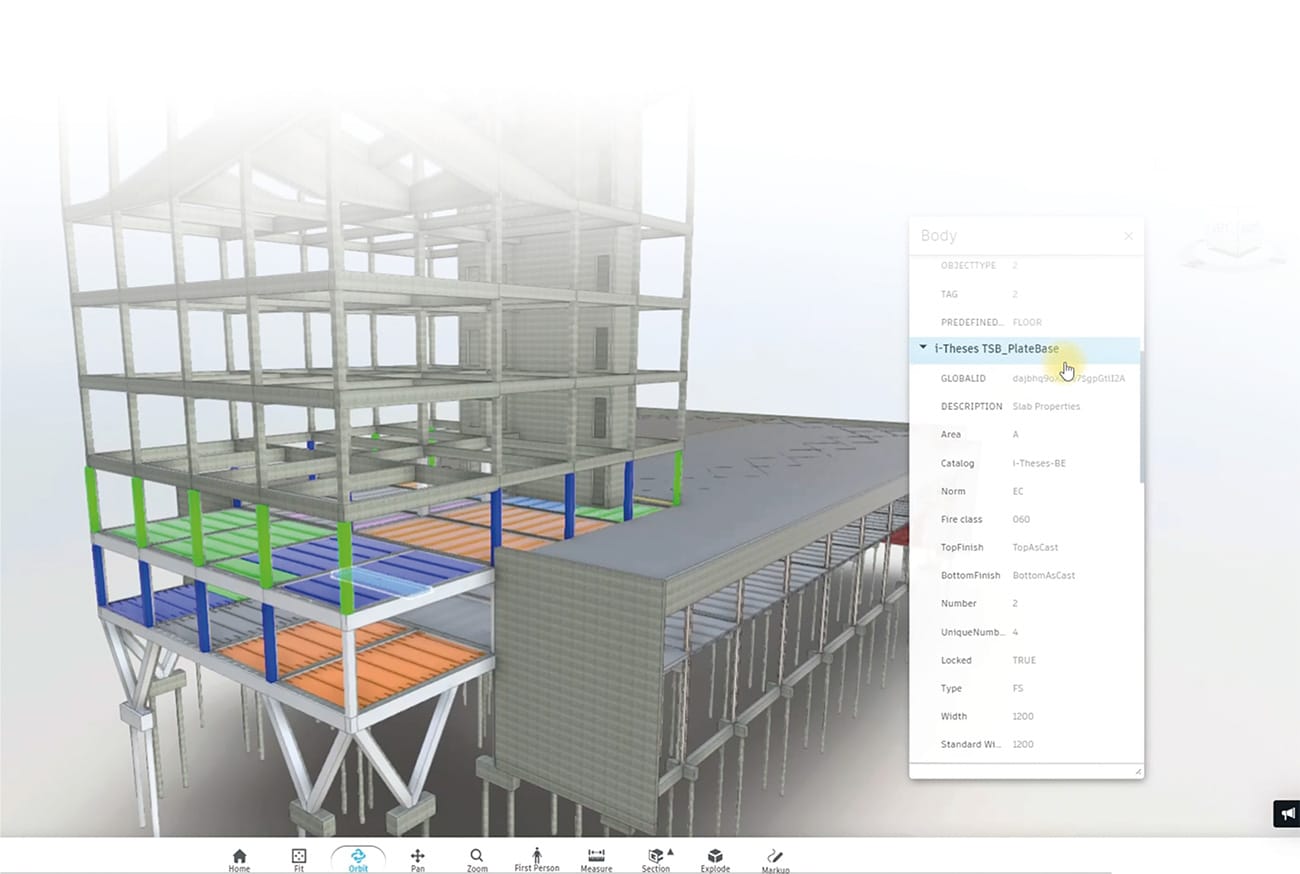Screen dimensions: 1300x874
Task: Select the Fire class property row
Action: pos(1025,519)
